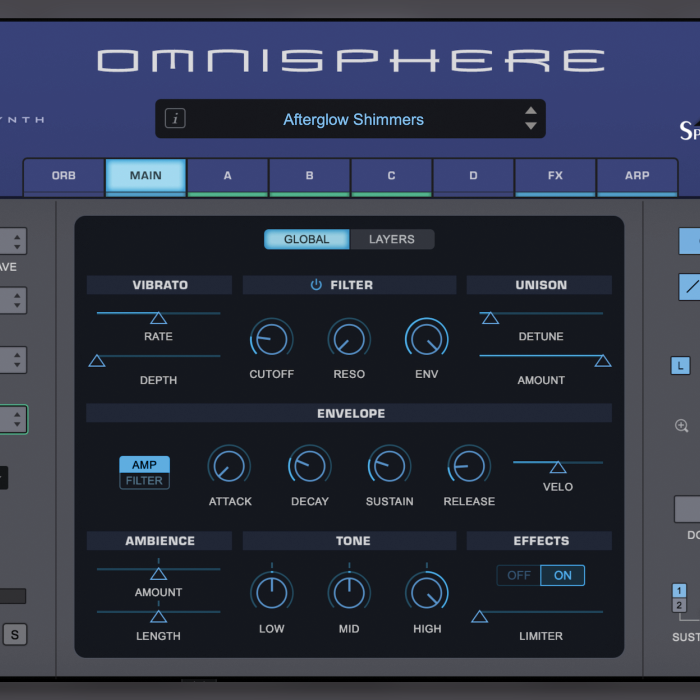700x700 pixels.
Task: Select the GLOBAL view button
Action: [x=307, y=239]
